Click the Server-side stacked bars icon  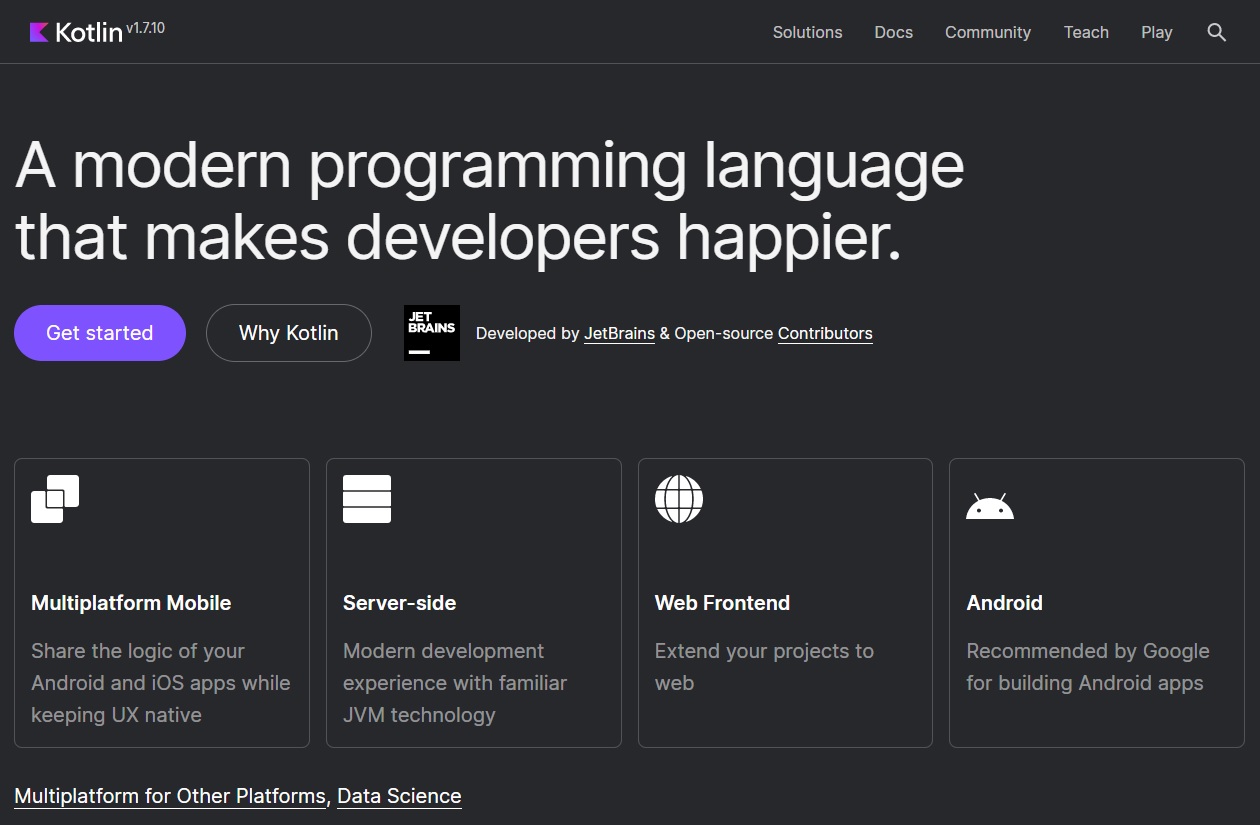(367, 499)
